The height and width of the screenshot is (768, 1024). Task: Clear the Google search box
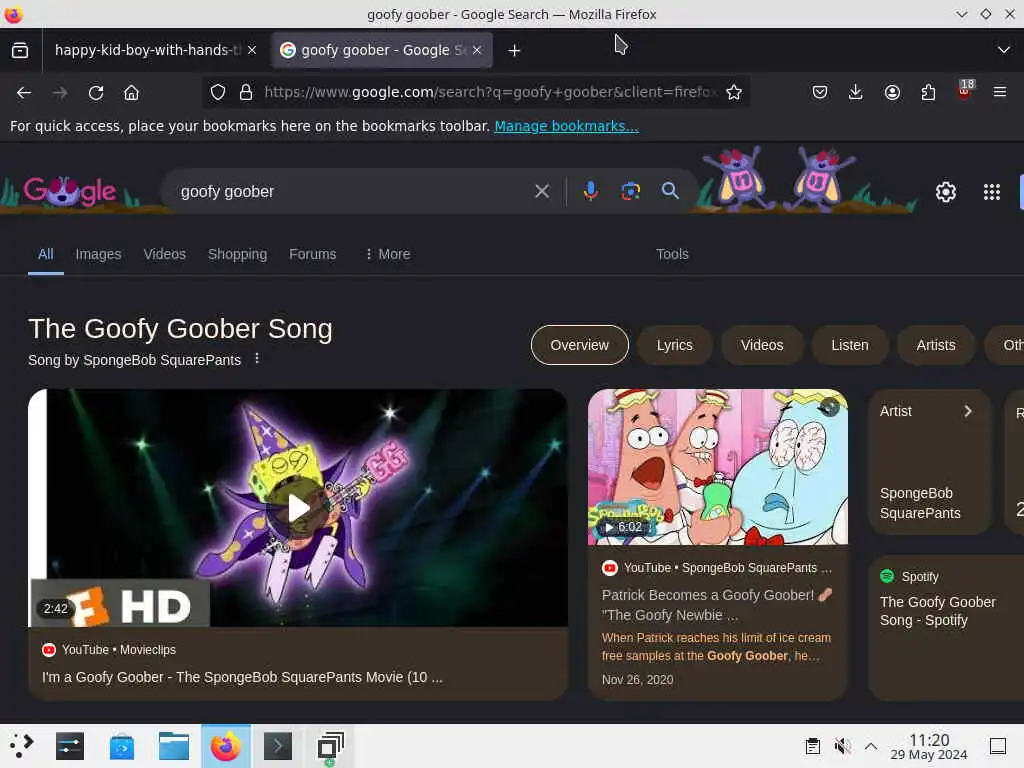(541, 191)
